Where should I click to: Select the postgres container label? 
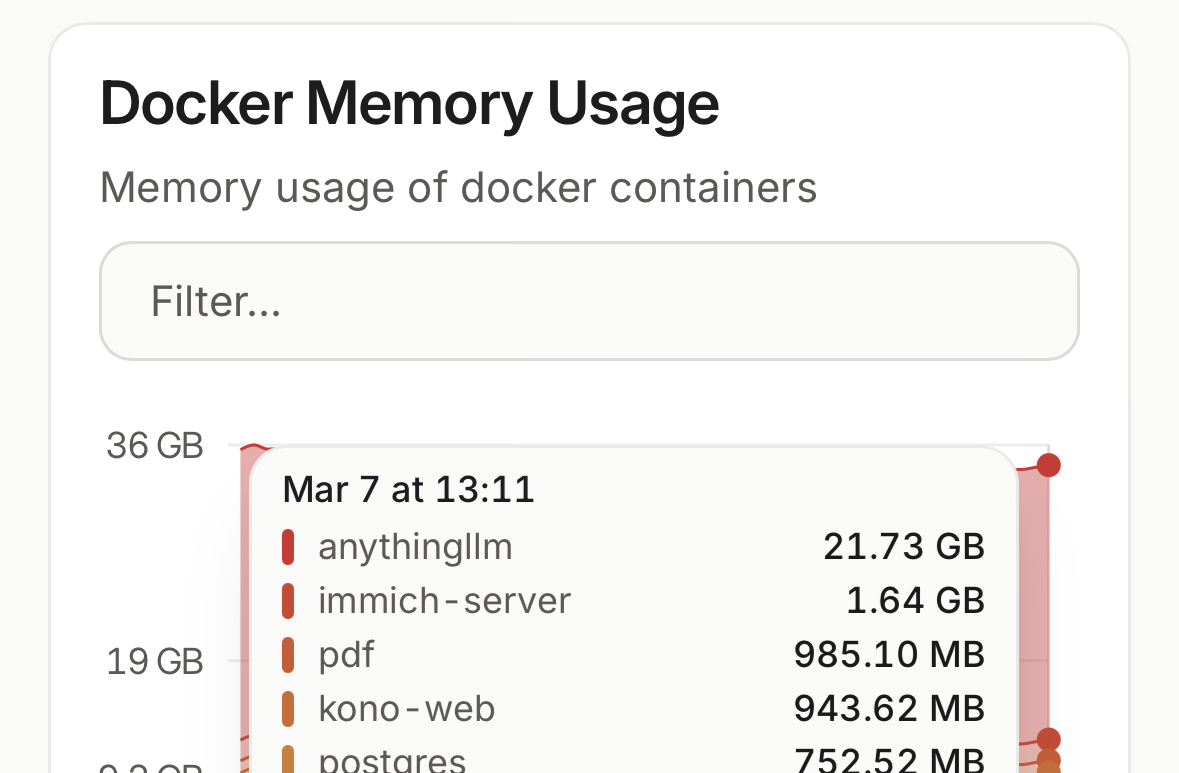tap(392, 761)
